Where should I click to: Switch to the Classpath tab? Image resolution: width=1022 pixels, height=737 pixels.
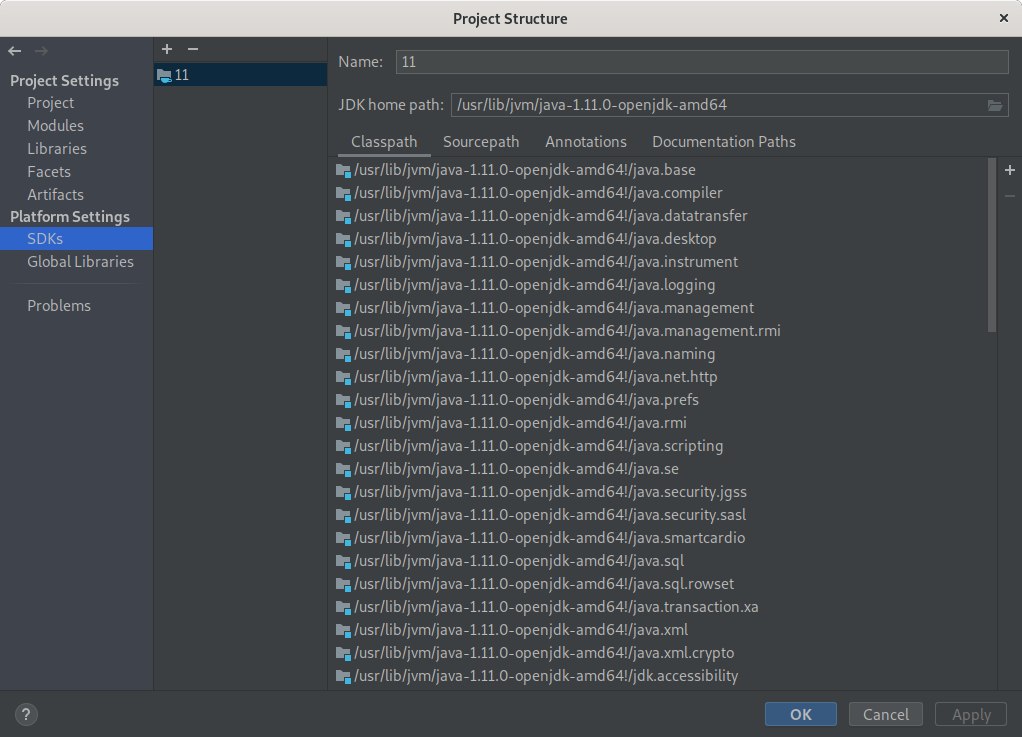click(x=384, y=142)
